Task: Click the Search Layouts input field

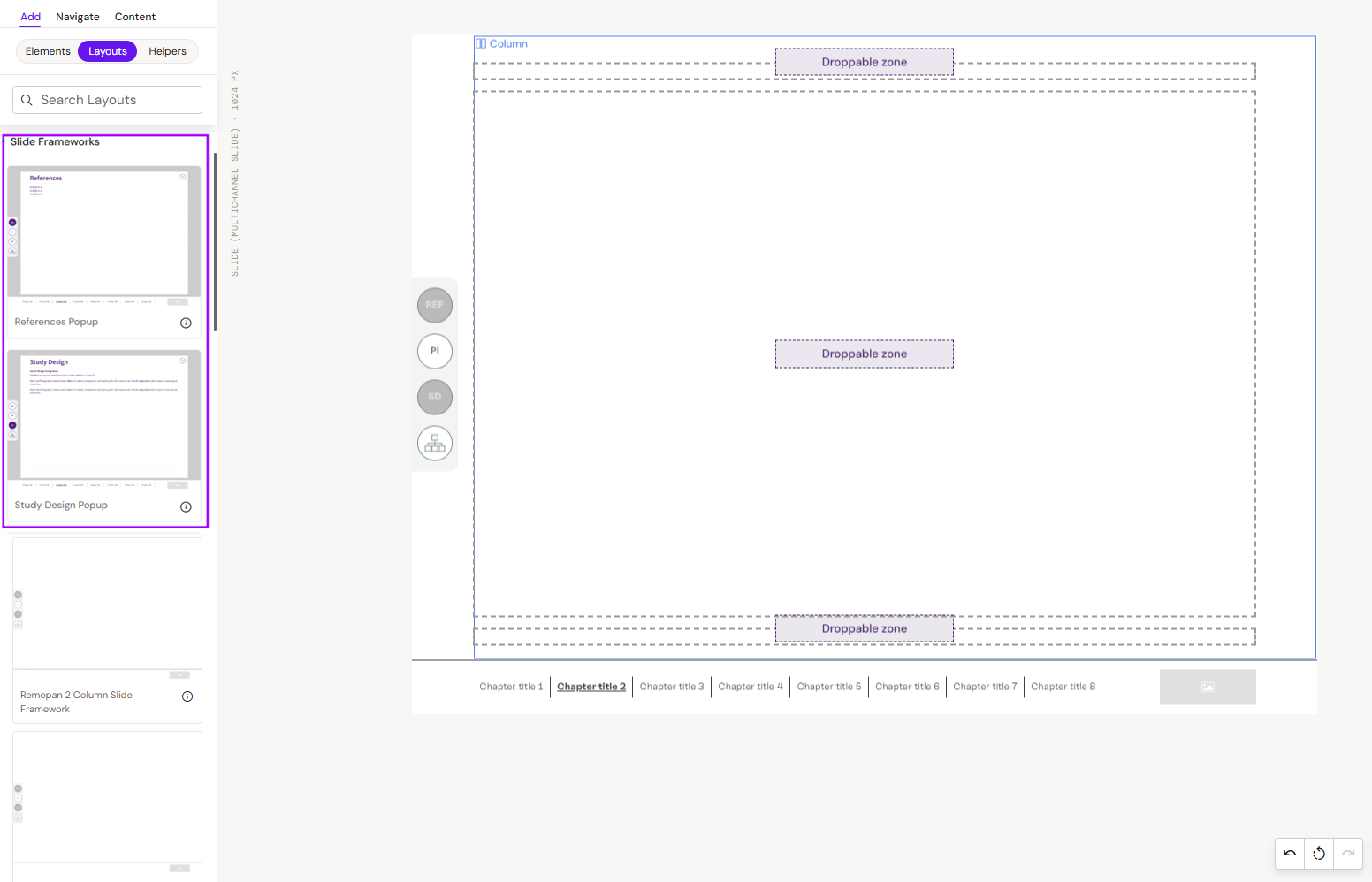Action: [x=107, y=100]
